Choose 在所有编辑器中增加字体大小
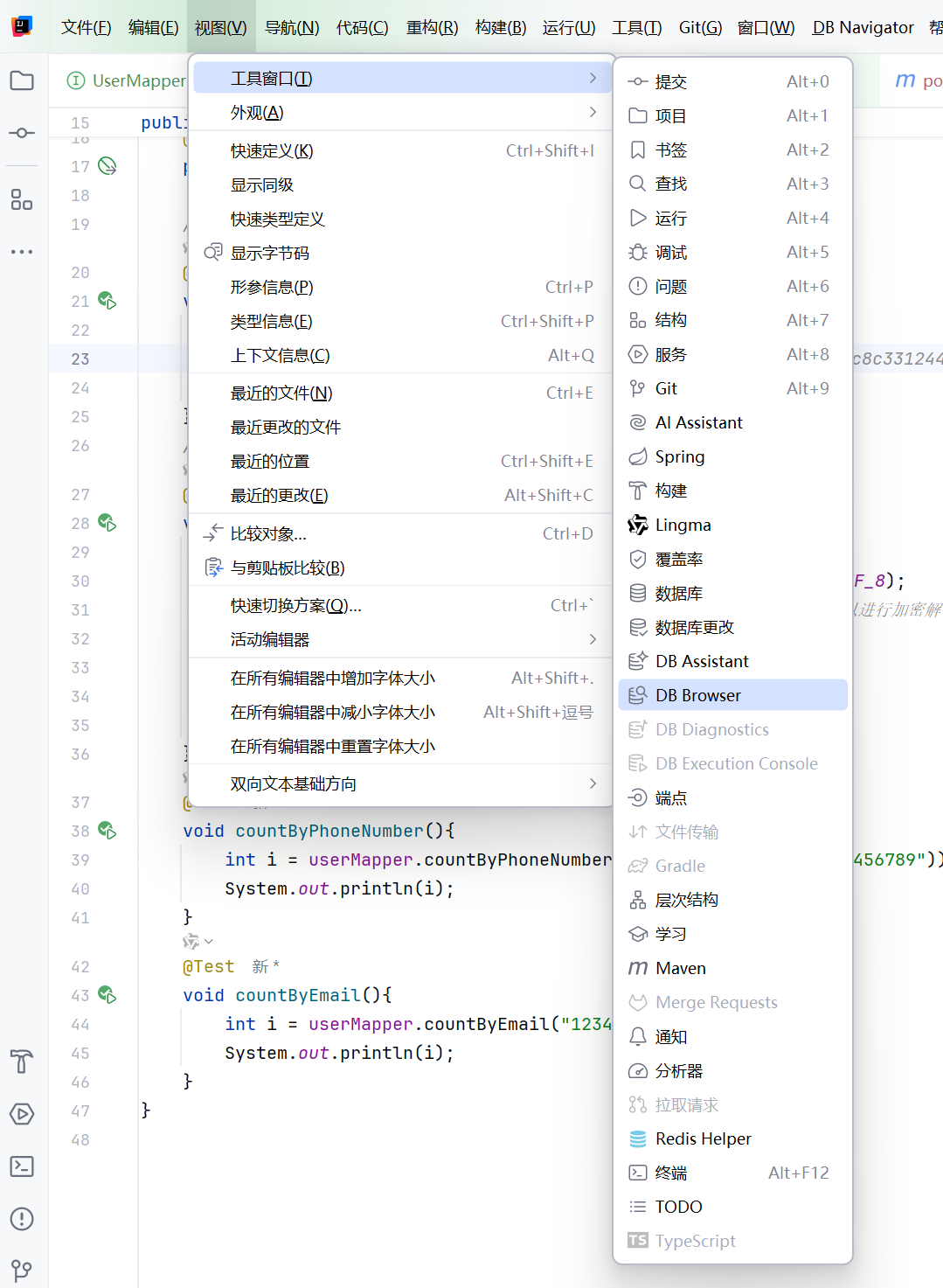The image size is (943, 1288). click(401, 678)
